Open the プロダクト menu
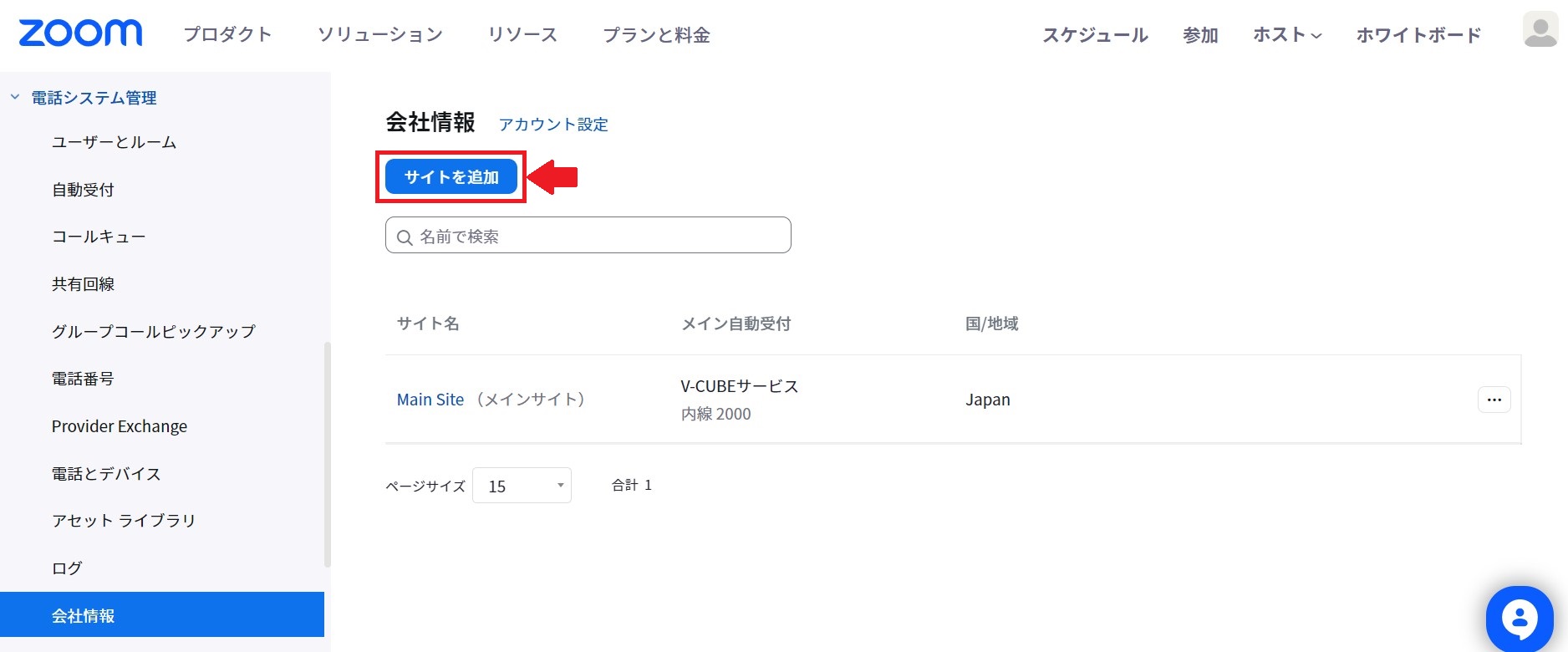This screenshot has height=652, width=1568. [x=227, y=35]
